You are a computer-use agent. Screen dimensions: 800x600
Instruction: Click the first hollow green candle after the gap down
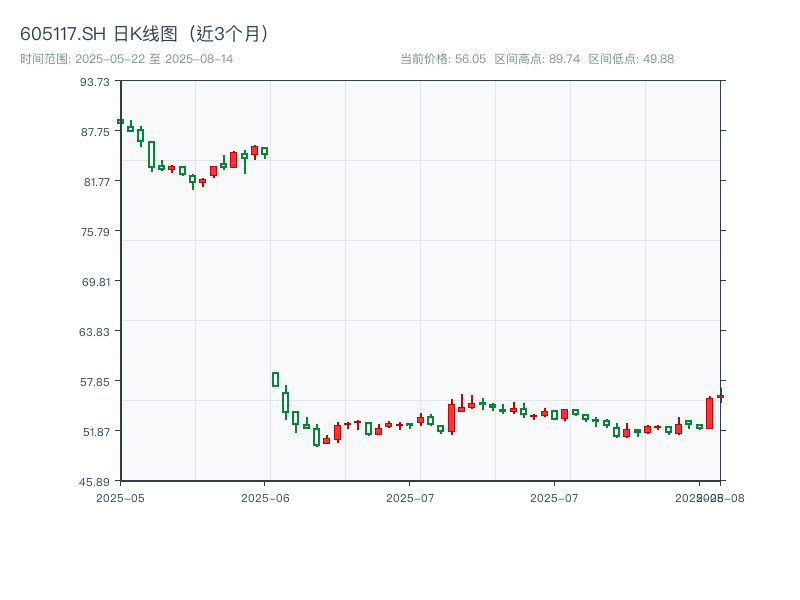(x=275, y=379)
